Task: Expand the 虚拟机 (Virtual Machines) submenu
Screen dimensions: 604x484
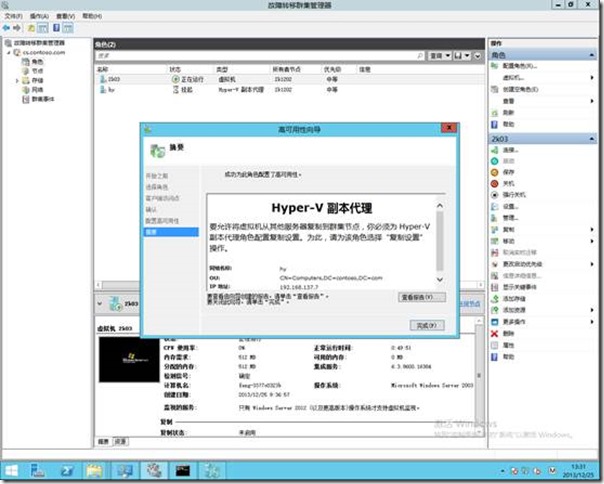Action: pos(592,78)
